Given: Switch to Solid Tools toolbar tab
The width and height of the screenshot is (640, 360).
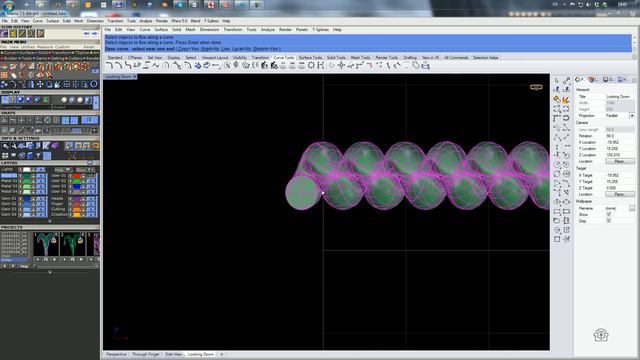Looking at the screenshot, I should pyautogui.click(x=336, y=58).
